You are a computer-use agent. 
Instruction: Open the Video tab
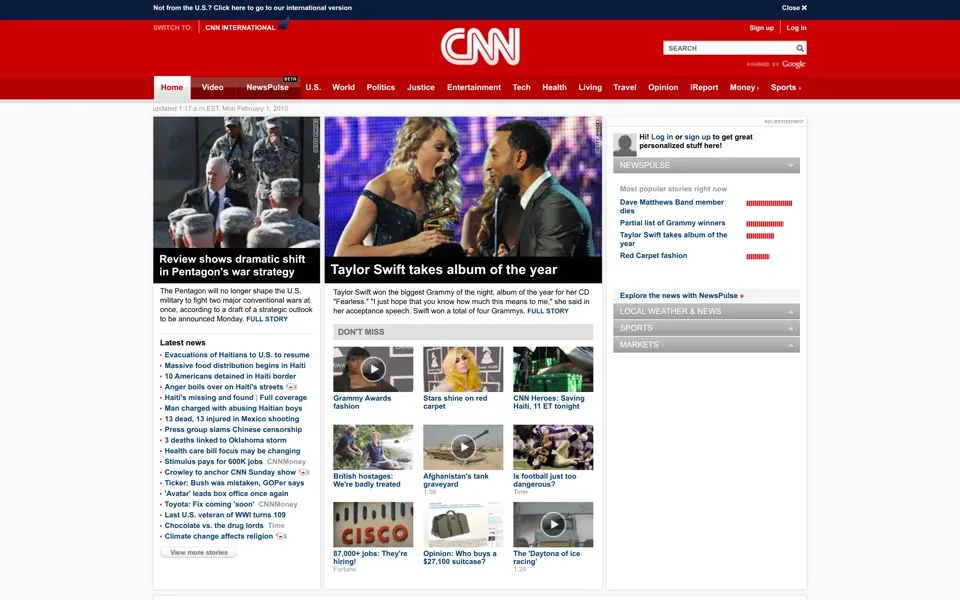point(212,88)
